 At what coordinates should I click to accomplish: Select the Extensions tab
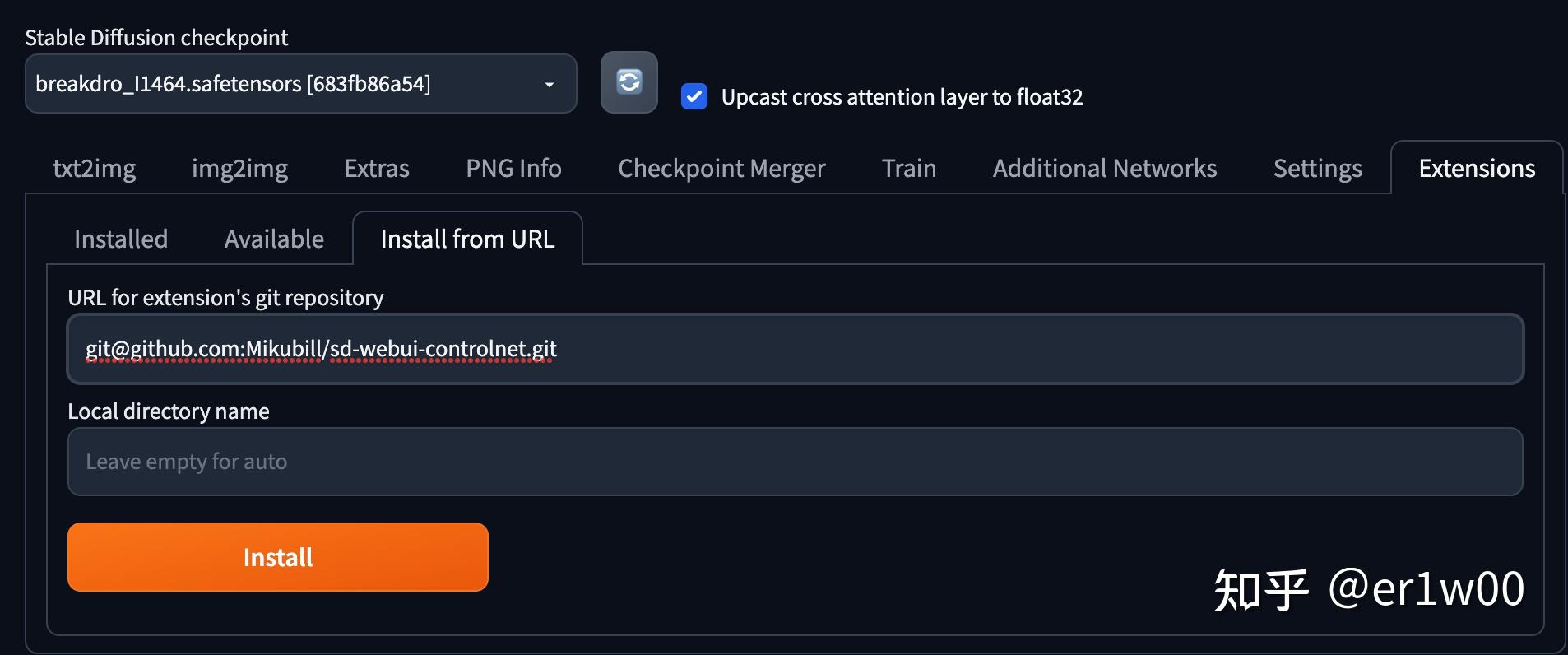pos(1477,169)
